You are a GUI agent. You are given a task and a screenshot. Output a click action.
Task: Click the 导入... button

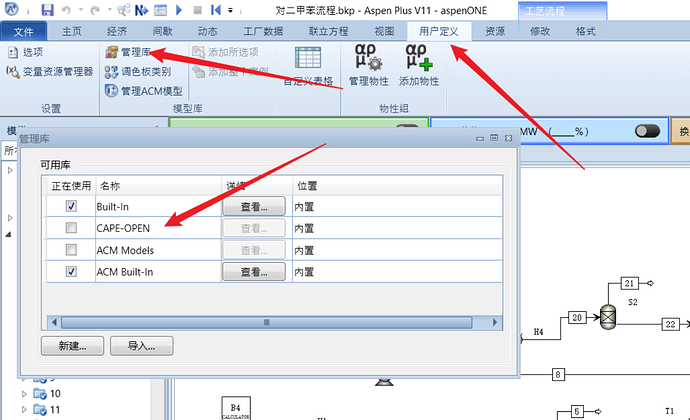tap(142, 346)
